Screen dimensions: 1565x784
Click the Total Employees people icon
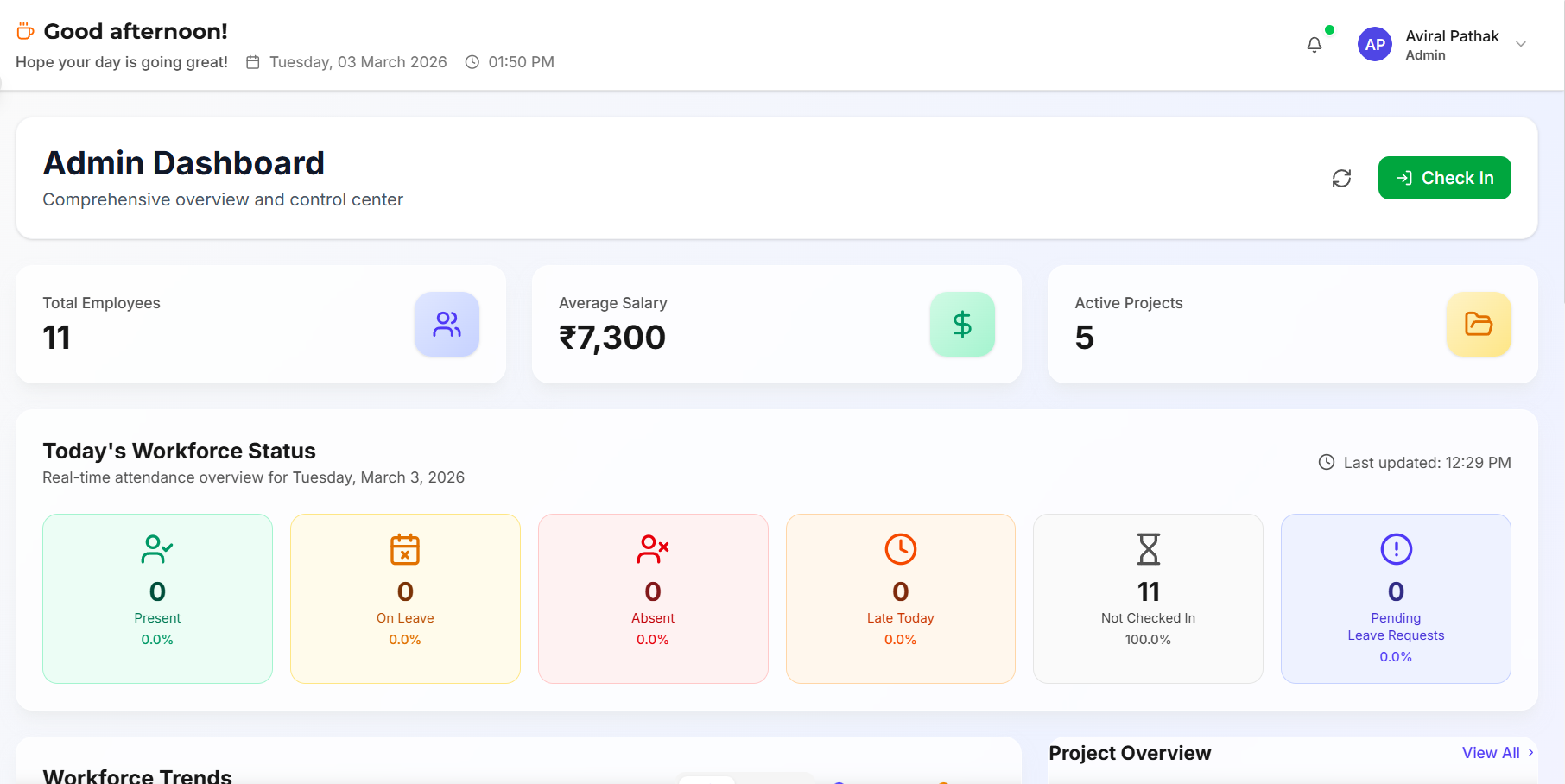[x=447, y=325]
